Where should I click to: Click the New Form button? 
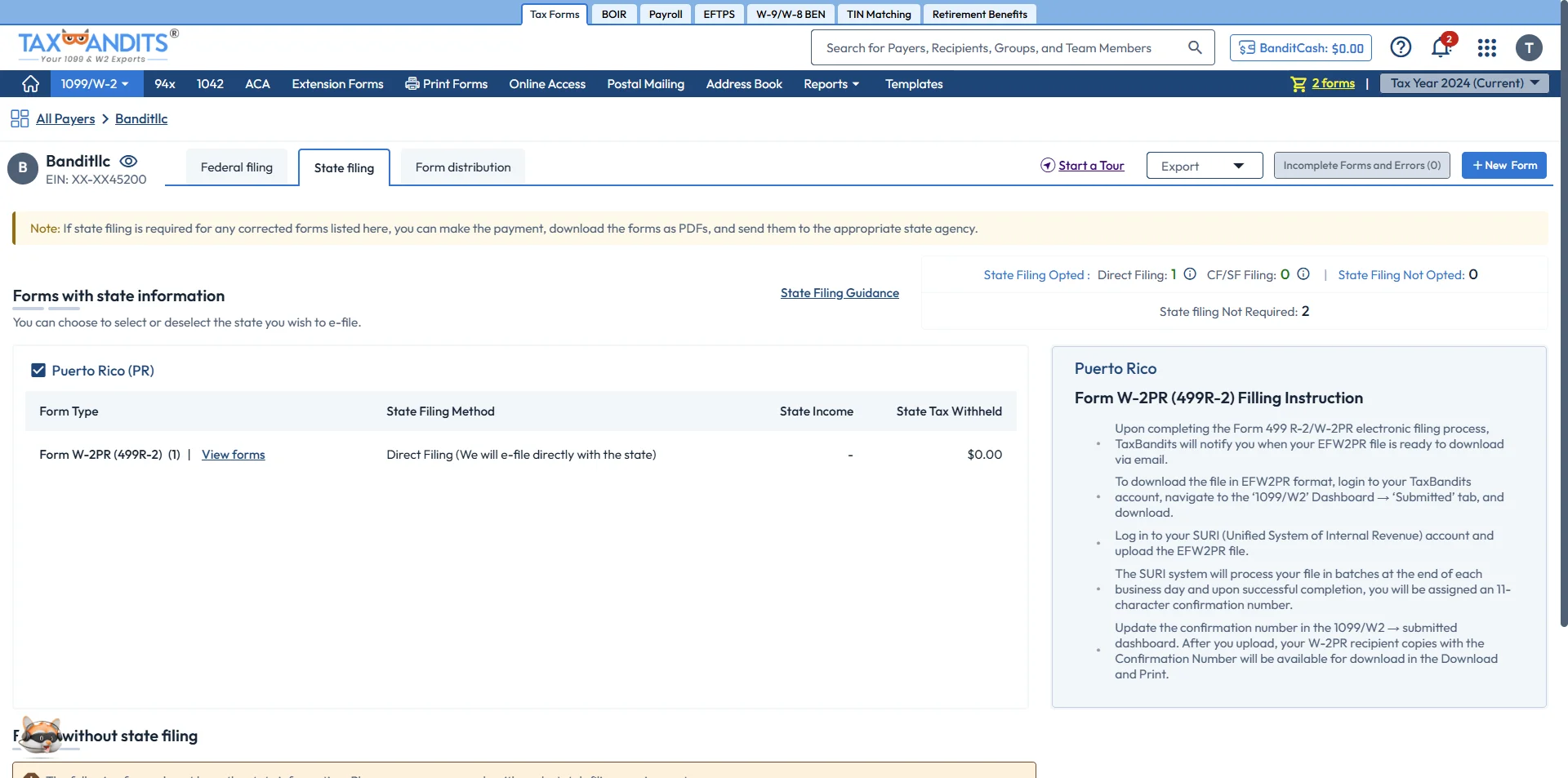point(1504,165)
